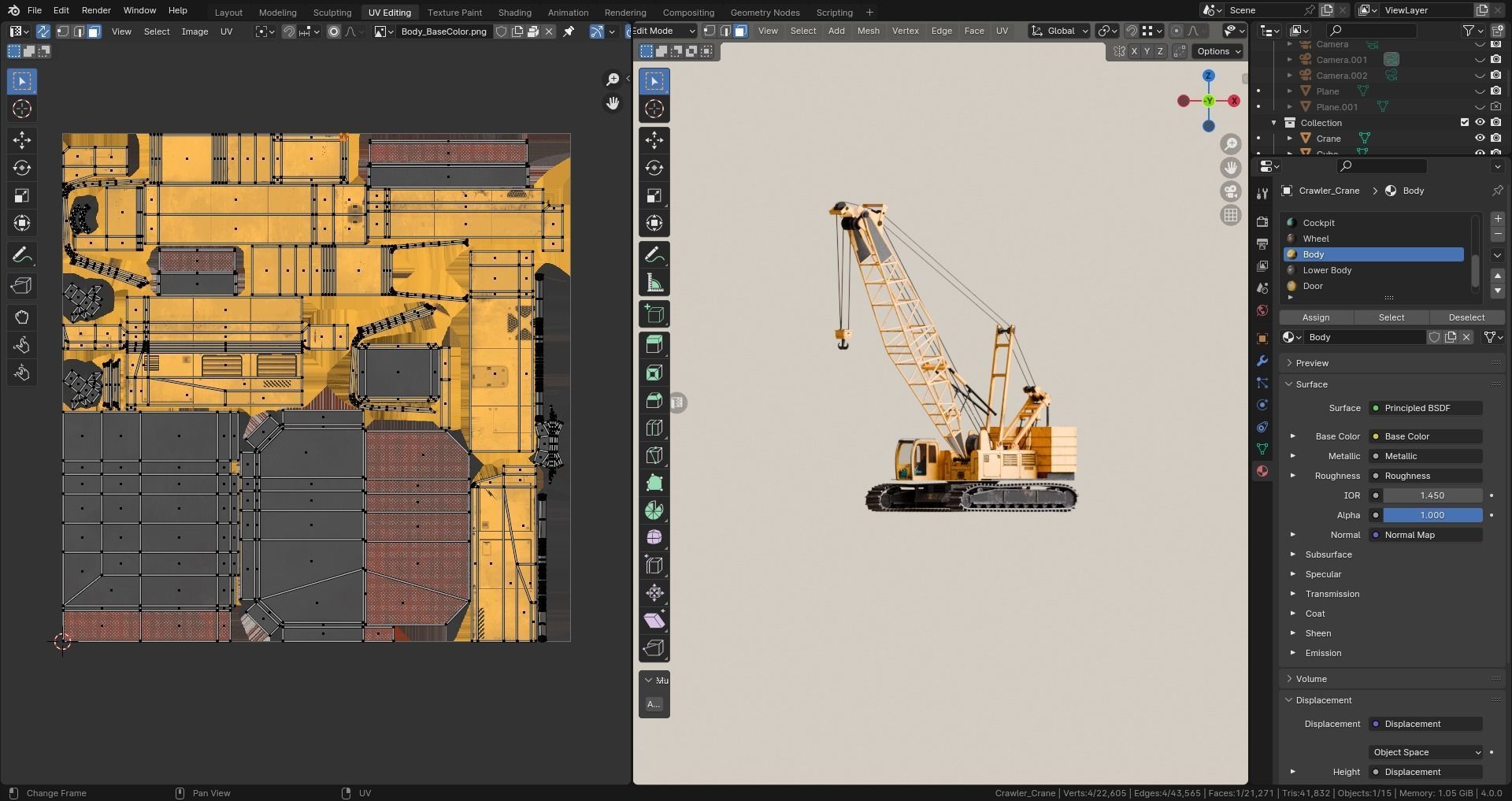
Task: Toggle Z mirror axis in viewport header
Action: point(1159,51)
